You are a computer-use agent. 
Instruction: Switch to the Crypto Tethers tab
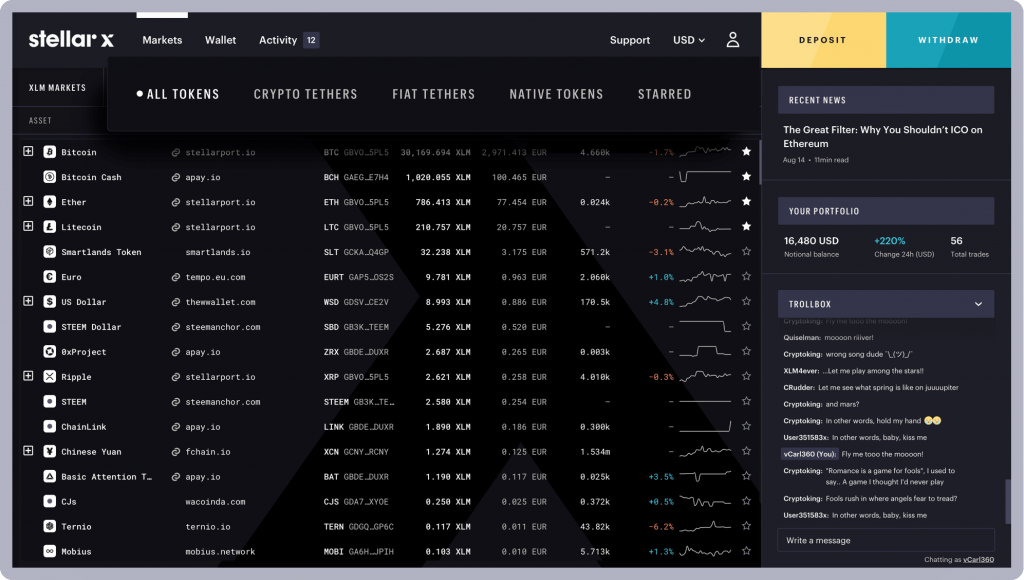306,94
